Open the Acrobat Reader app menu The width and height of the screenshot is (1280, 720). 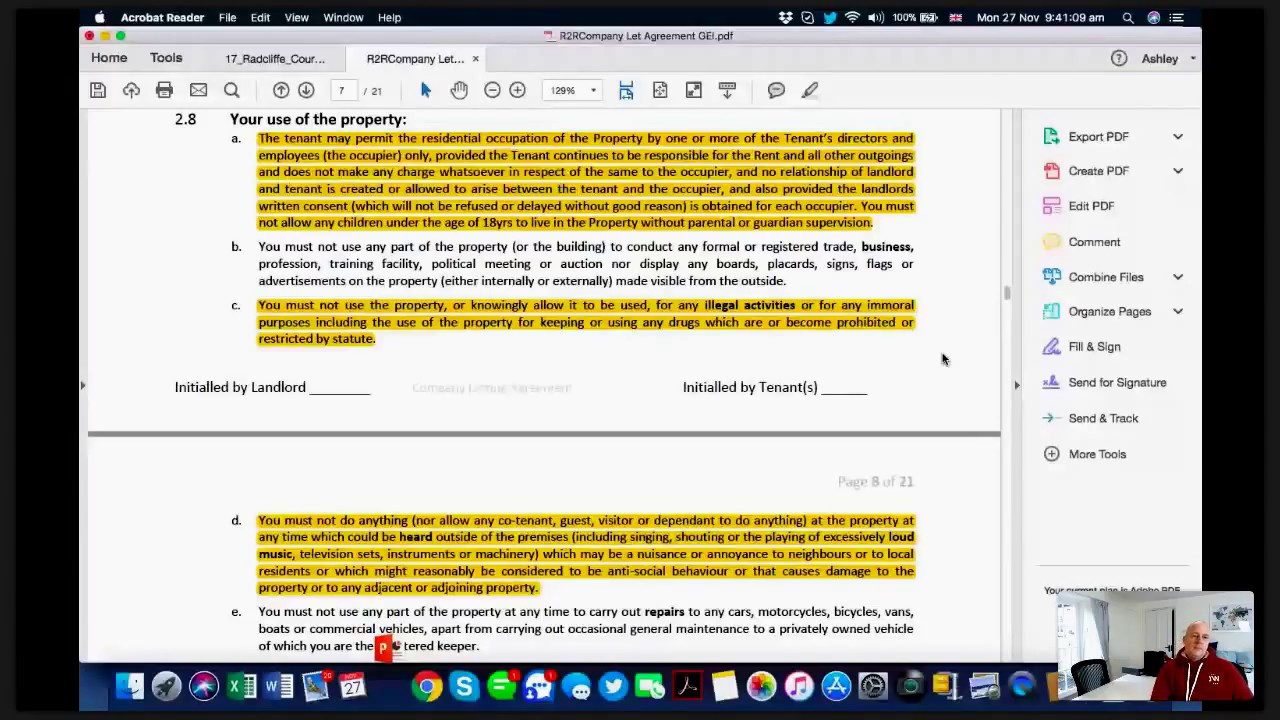point(162,17)
